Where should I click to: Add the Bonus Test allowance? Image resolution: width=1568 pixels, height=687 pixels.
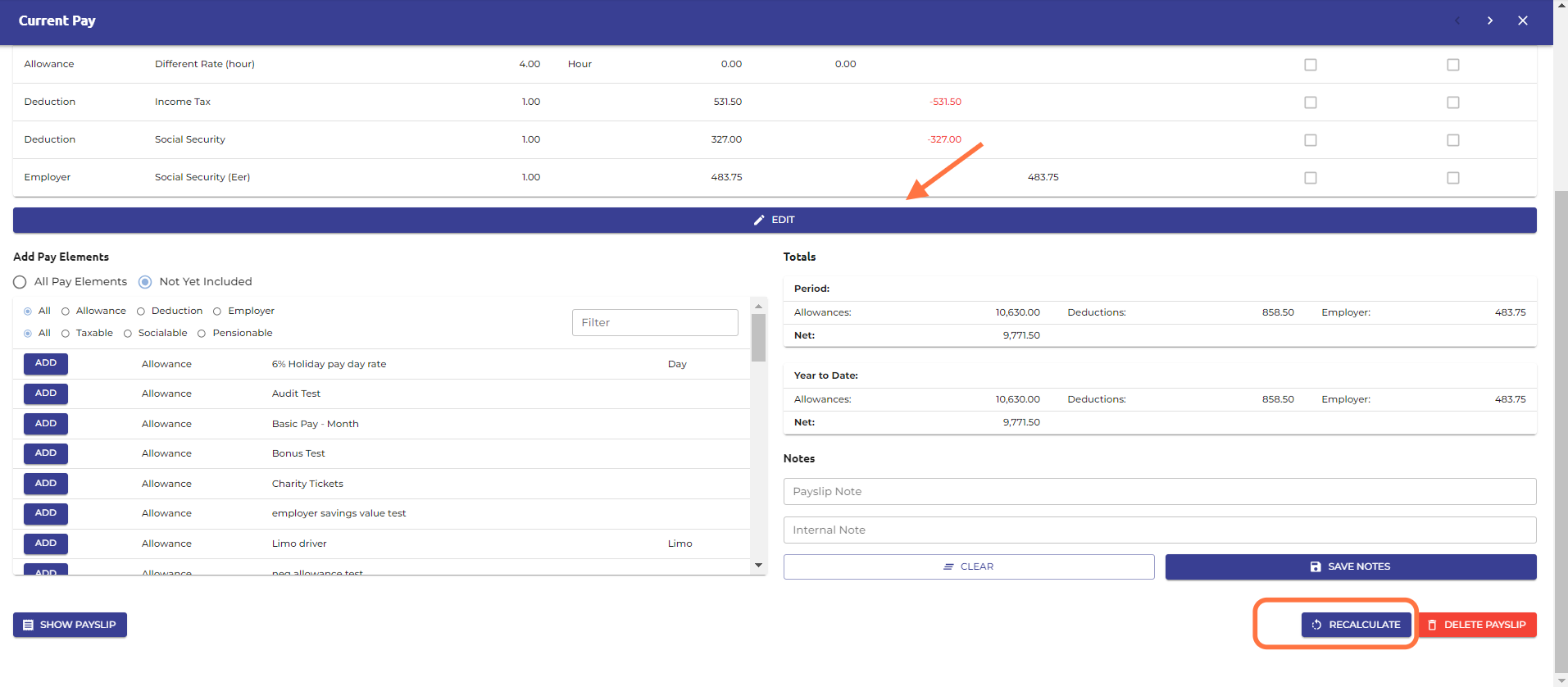pyautogui.click(x=46, y=453)
